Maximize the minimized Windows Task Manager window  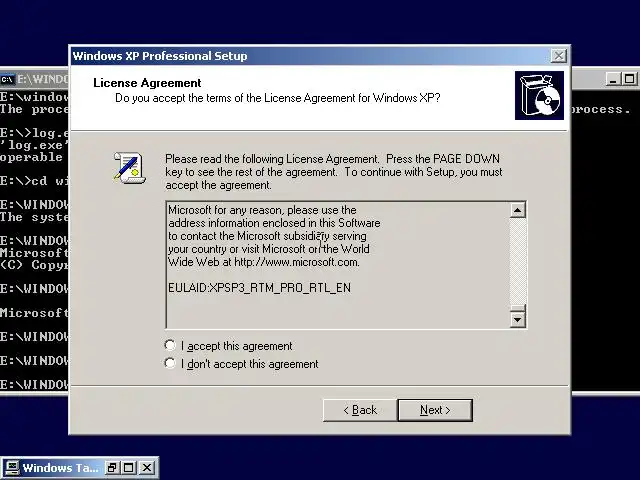129,468
